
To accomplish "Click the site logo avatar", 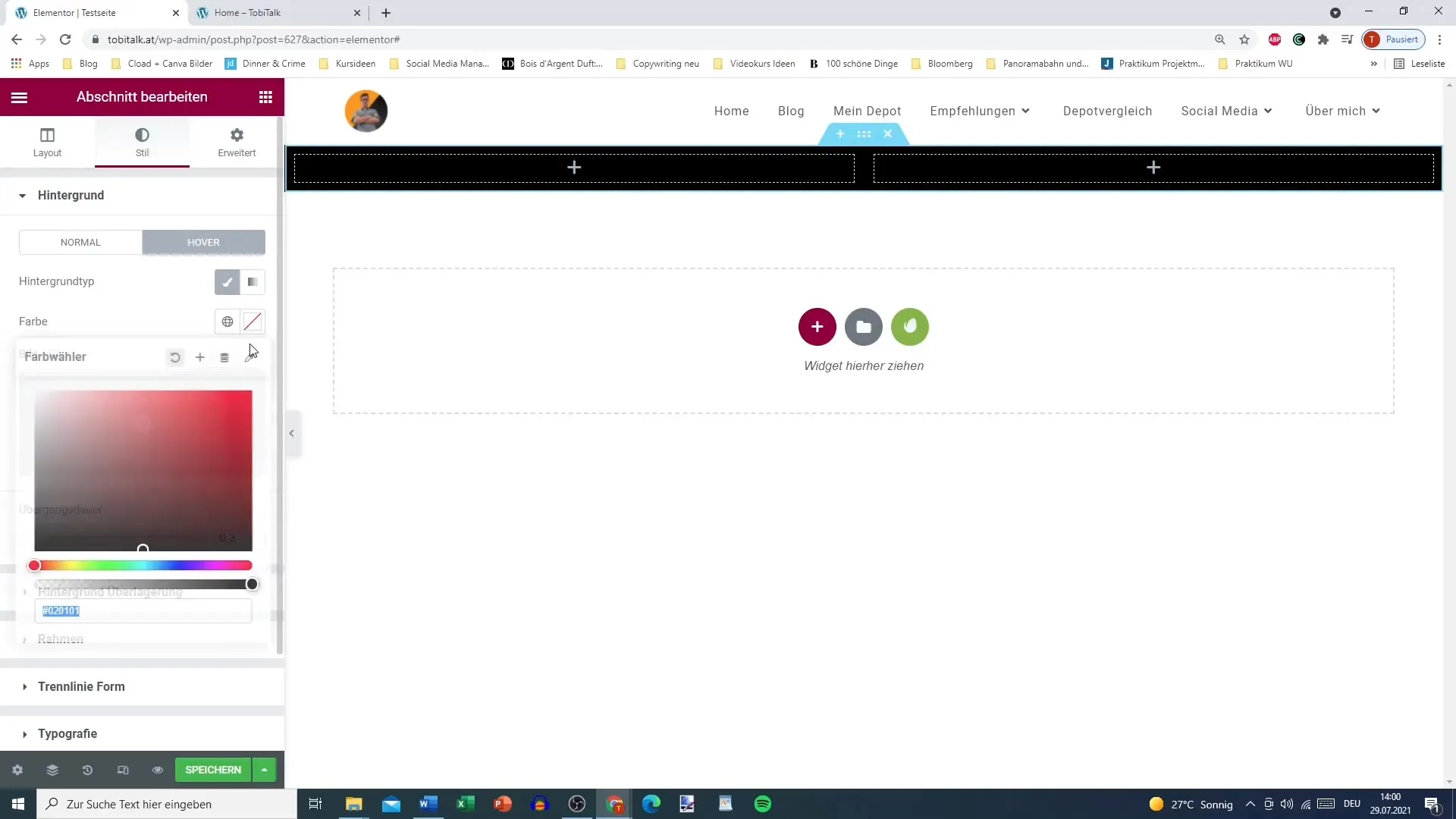I will [x=366, y=111].
